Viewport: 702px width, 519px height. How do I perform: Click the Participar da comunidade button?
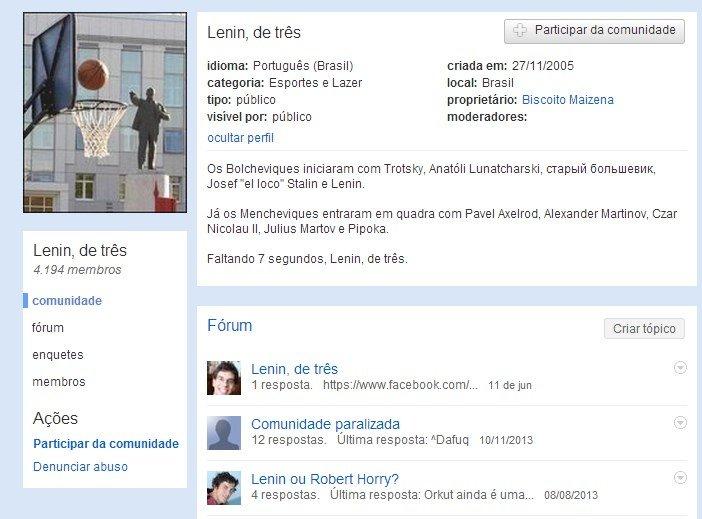(x=595, y=30)
